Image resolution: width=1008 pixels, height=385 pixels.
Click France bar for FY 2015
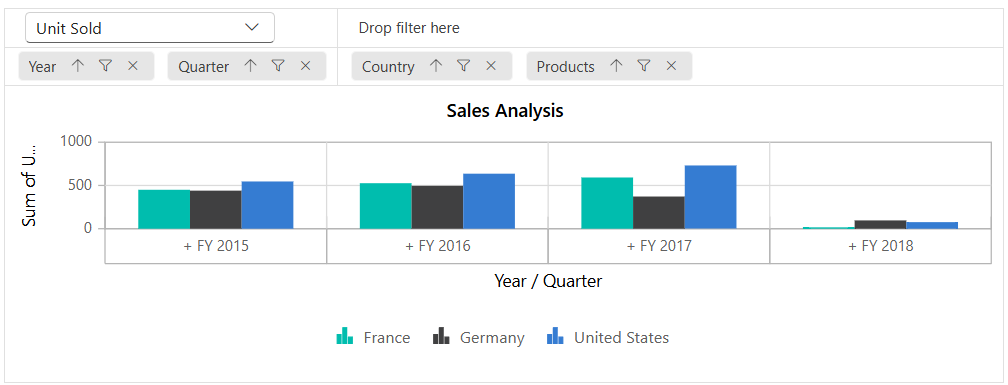click(164, 209)
